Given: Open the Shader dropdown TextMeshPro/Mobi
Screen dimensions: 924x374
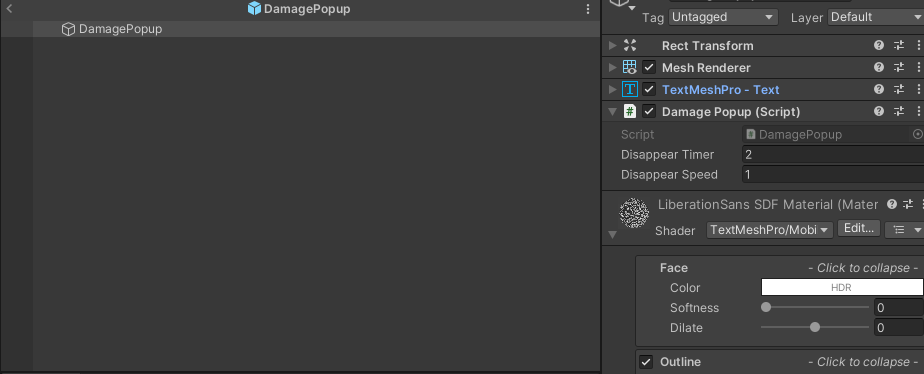Looking at the screenshot, I should point(770,230).
